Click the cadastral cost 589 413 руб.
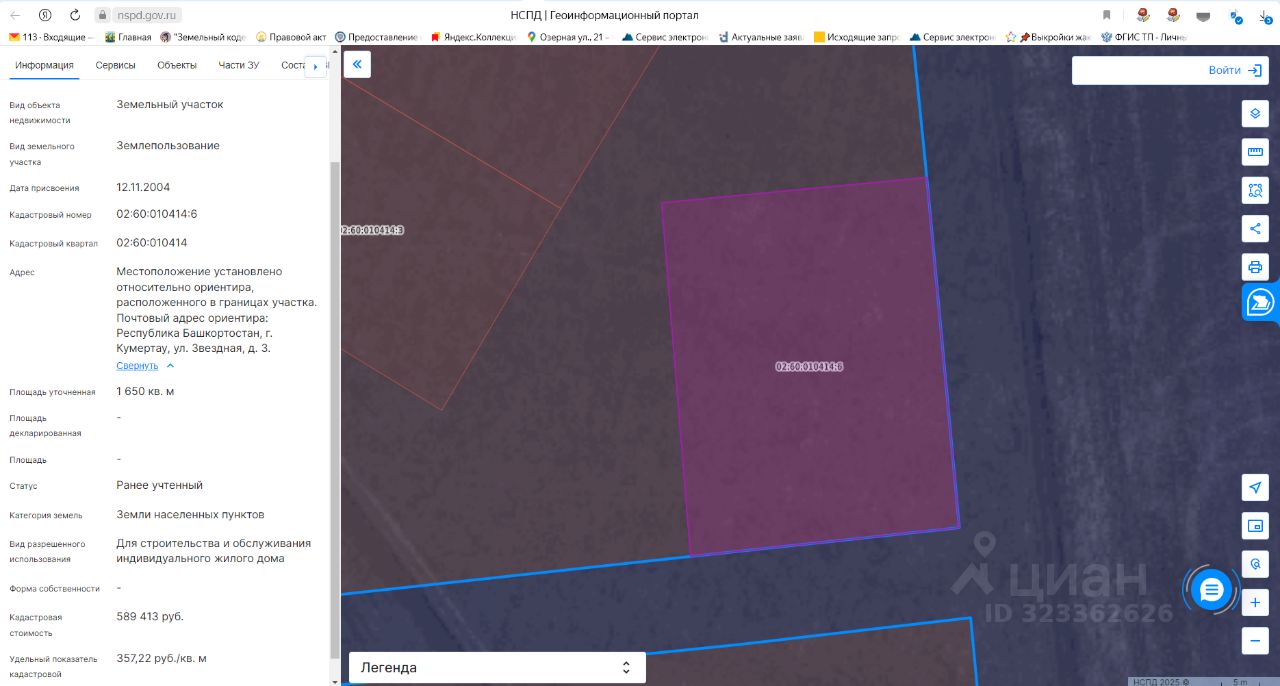1280x686 pixels. click(x=150, y=616)
